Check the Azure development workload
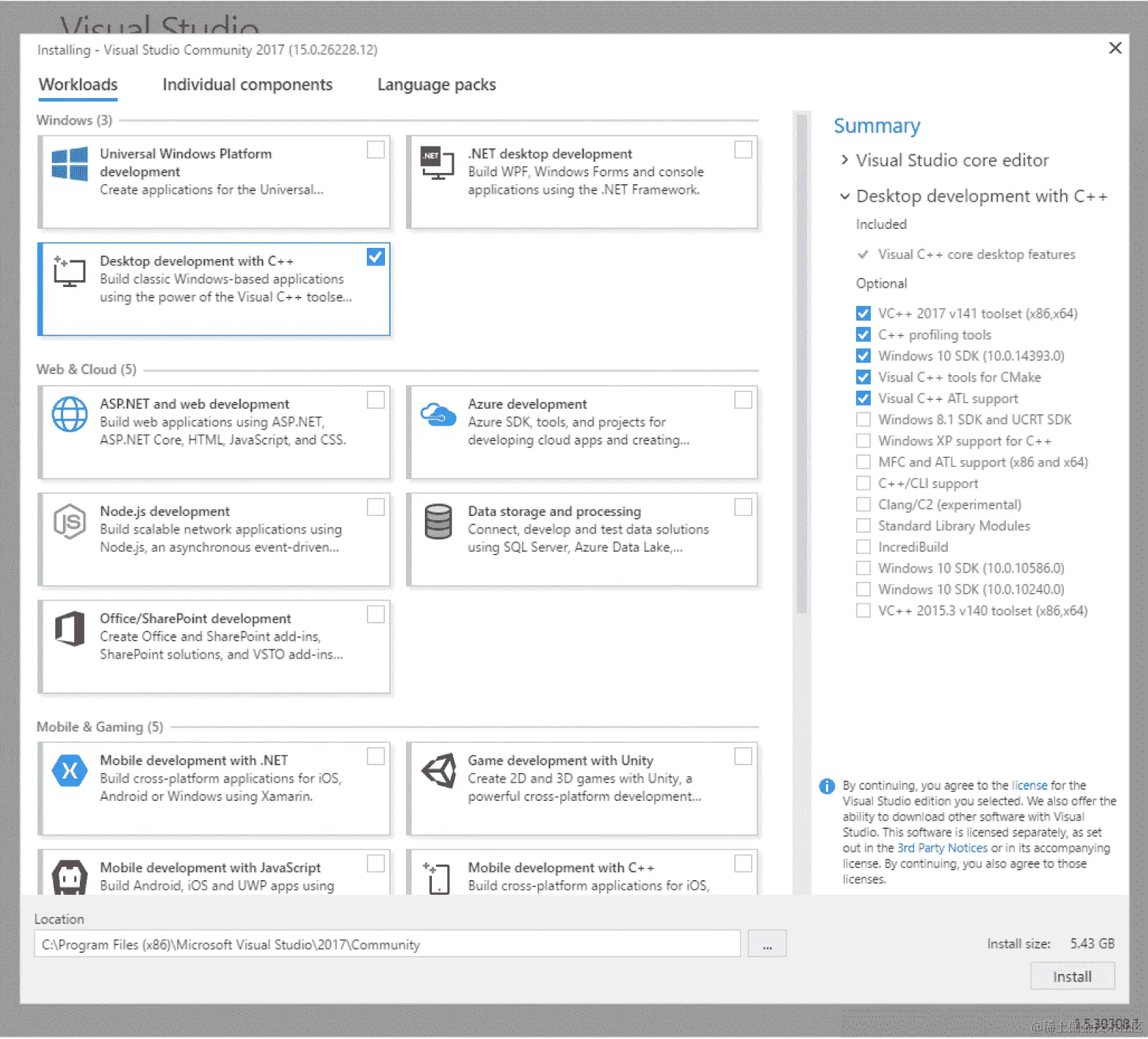 click(x=743, y=400)
